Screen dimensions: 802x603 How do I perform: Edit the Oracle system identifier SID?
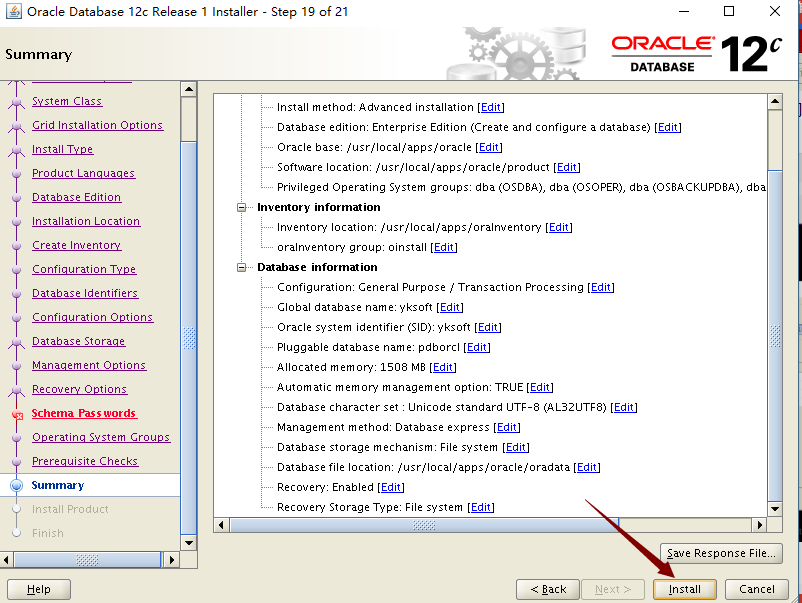(x=487, y=327)
